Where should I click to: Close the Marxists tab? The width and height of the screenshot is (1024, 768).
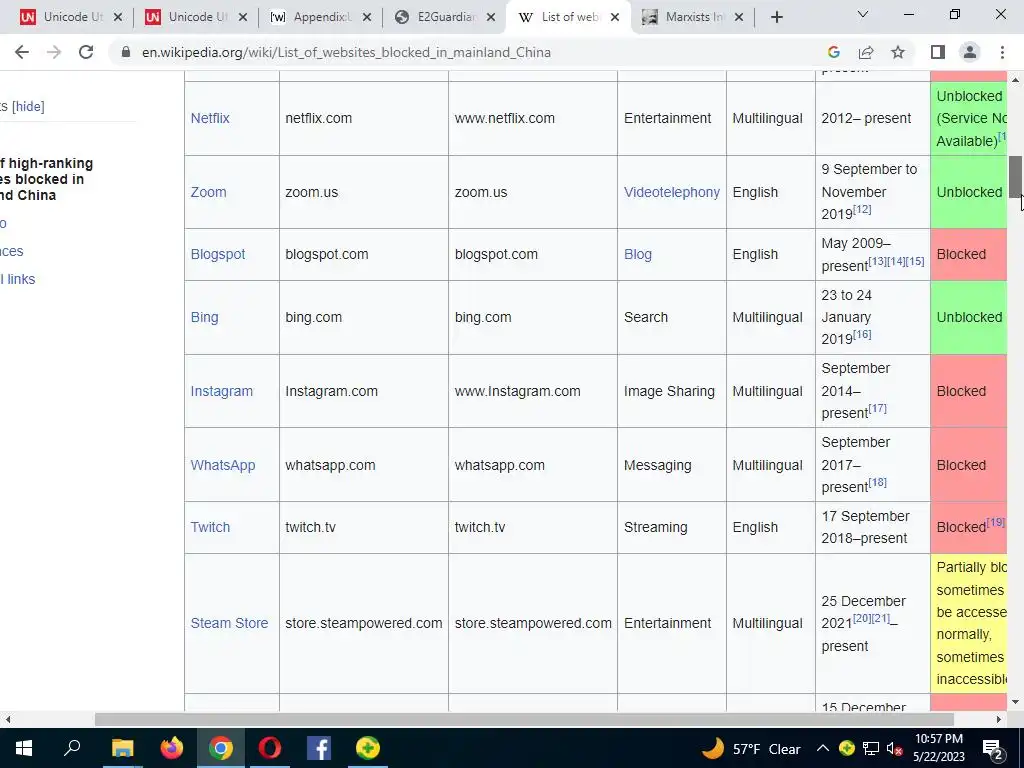tap(739, 18)
